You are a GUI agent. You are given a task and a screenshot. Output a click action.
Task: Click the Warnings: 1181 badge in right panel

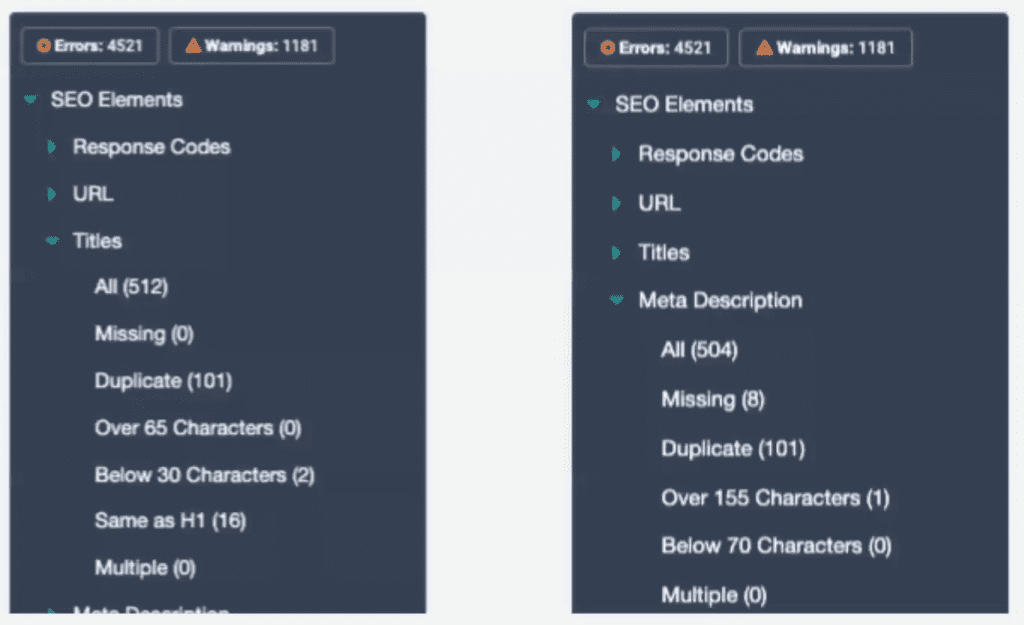pos(825,48)
